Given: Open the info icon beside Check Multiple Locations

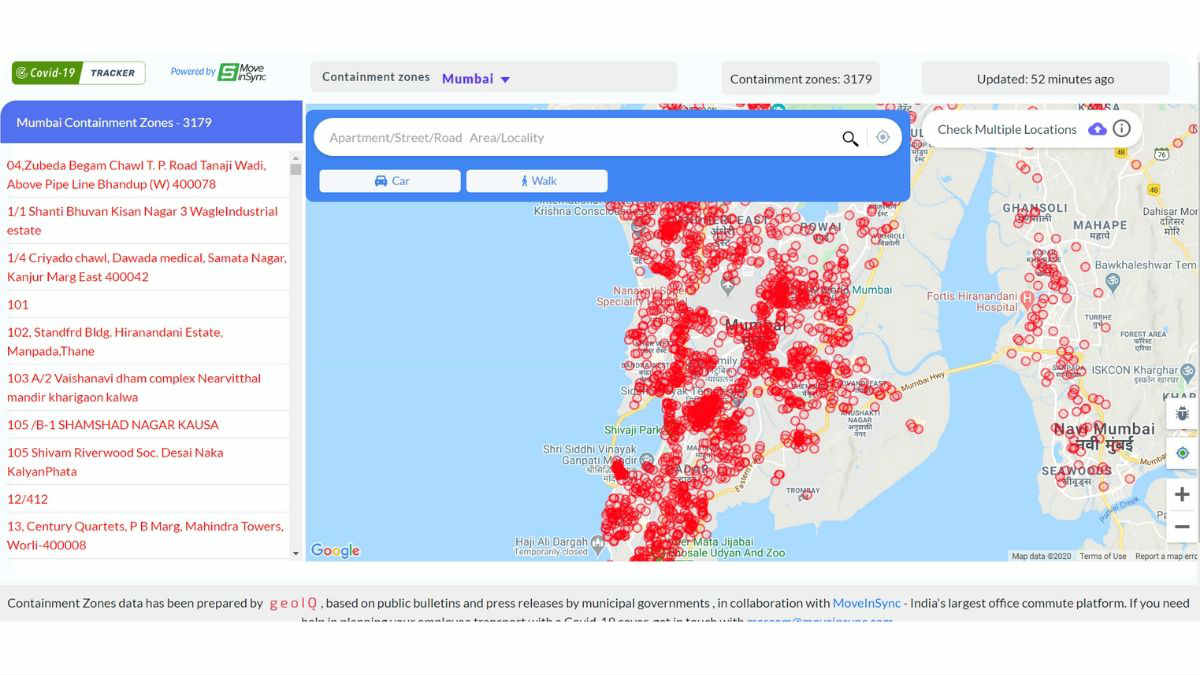Looking at the screenshot, I should pos(1122,129).
